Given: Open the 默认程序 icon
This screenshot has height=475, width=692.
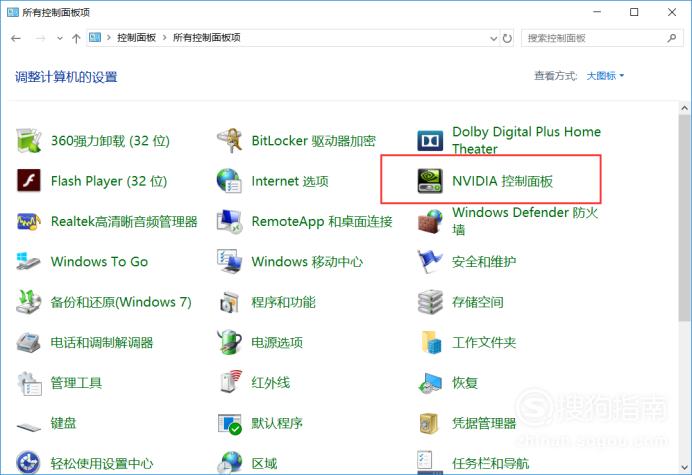Looking at the screenshot, I should pos(229,424).
